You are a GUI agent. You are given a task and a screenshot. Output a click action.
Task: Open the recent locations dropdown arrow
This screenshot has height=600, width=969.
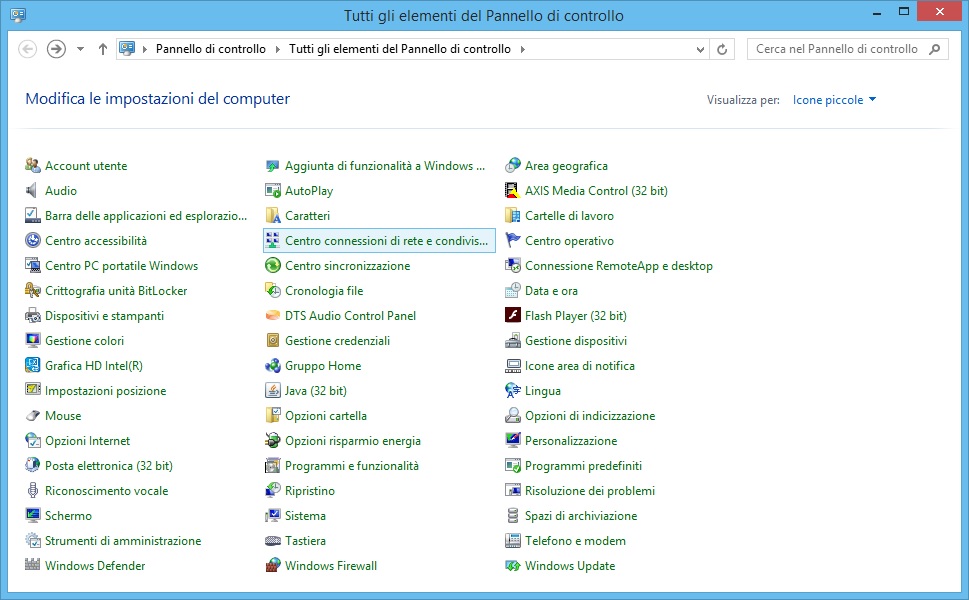(x=80, y=49)
